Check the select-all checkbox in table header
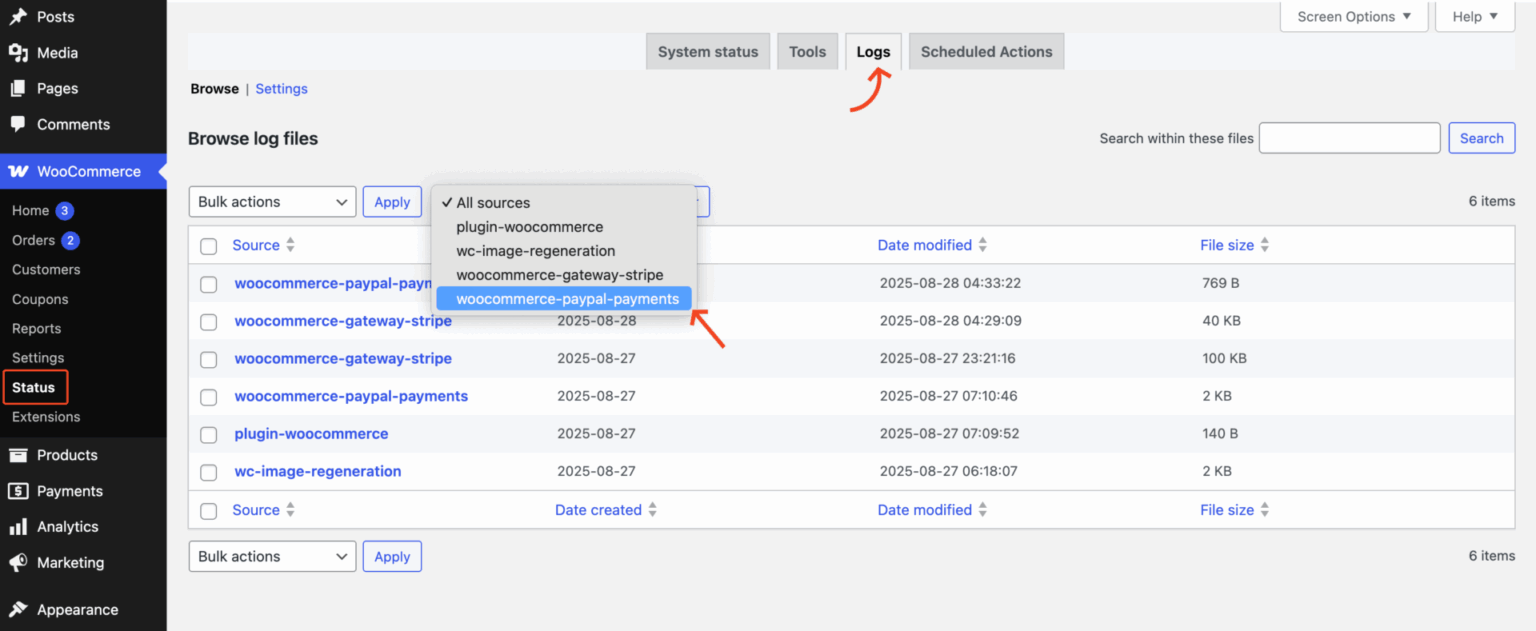Viewport: 1536px width, 631px height. click(208, 245)
